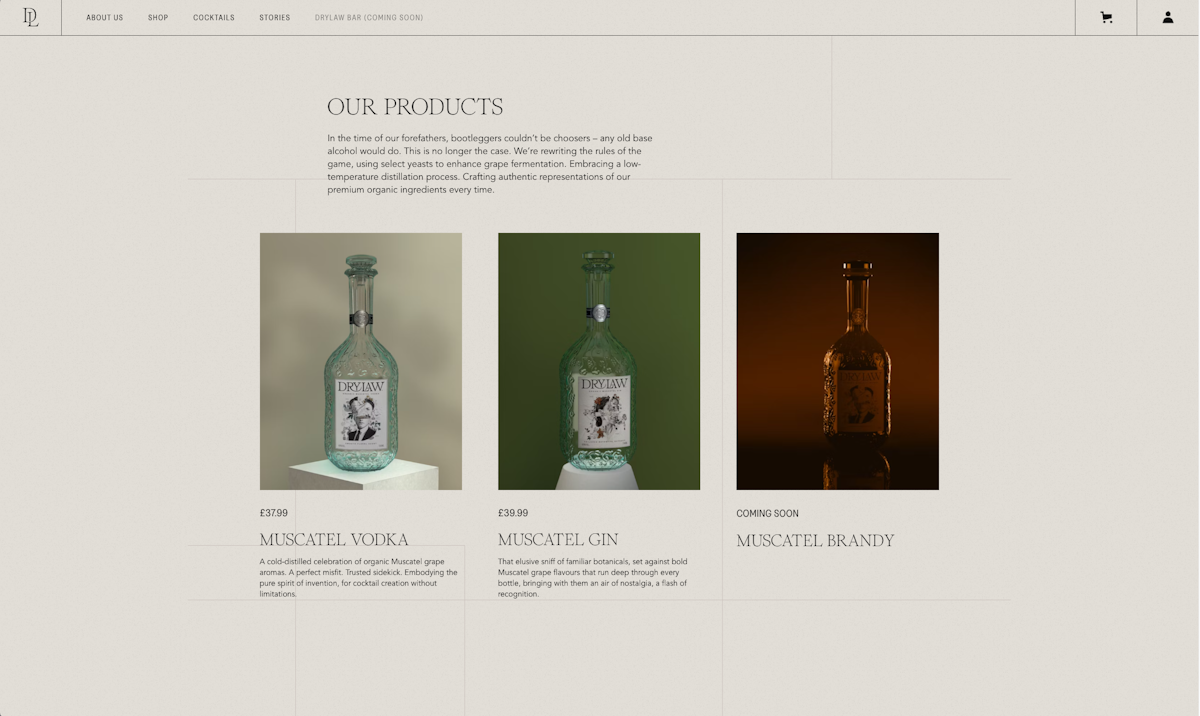Click the £39.99 gin price
The width and height of the screenshot is (1200, 716).
[513, 513]
